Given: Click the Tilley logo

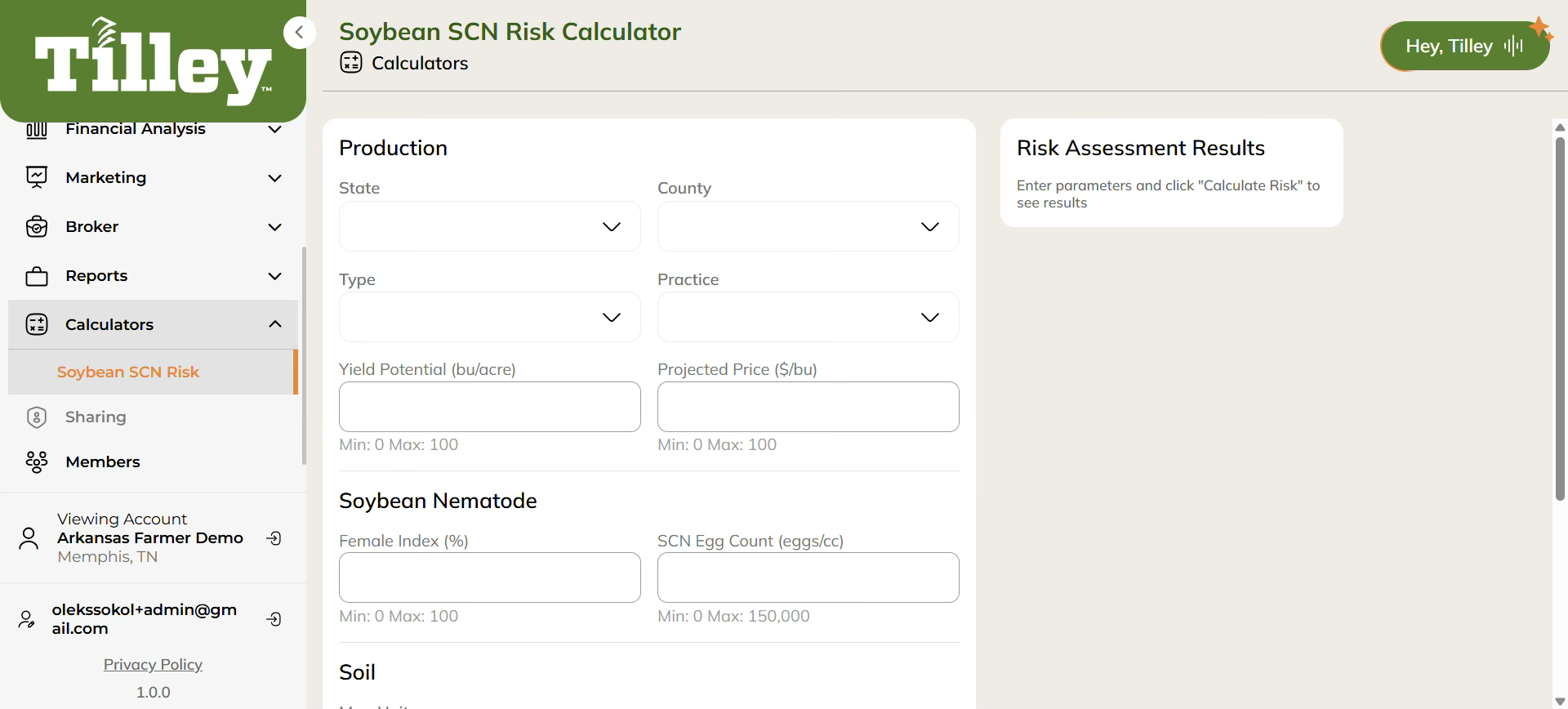Looking at the screenshot, I should pos(153,60).
